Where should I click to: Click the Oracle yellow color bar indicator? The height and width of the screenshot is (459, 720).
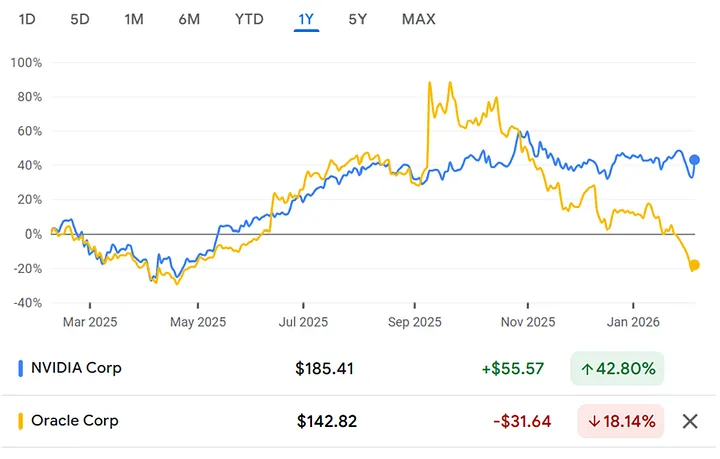click(21, 421)
